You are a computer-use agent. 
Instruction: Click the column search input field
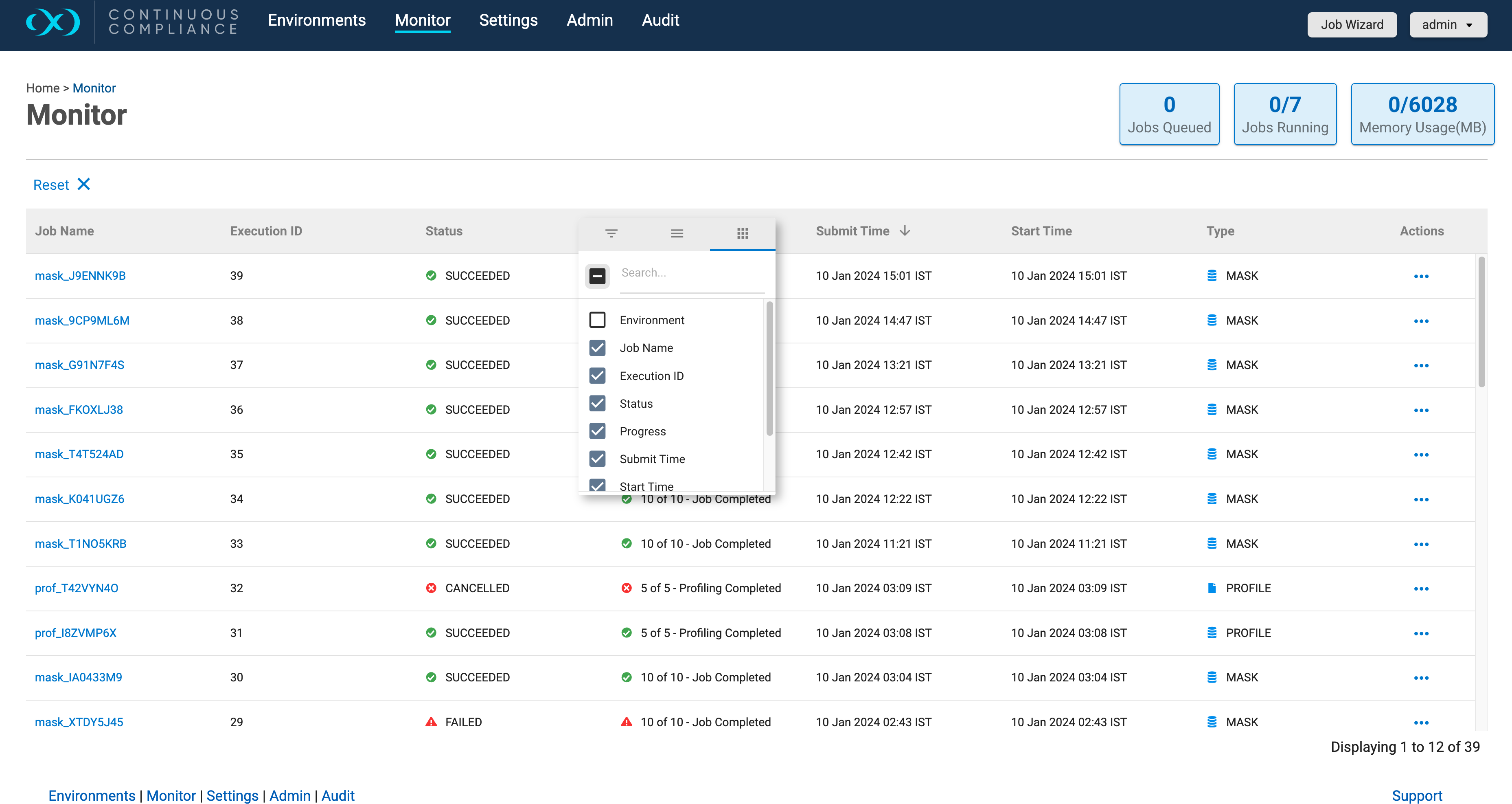click(692, 273)
